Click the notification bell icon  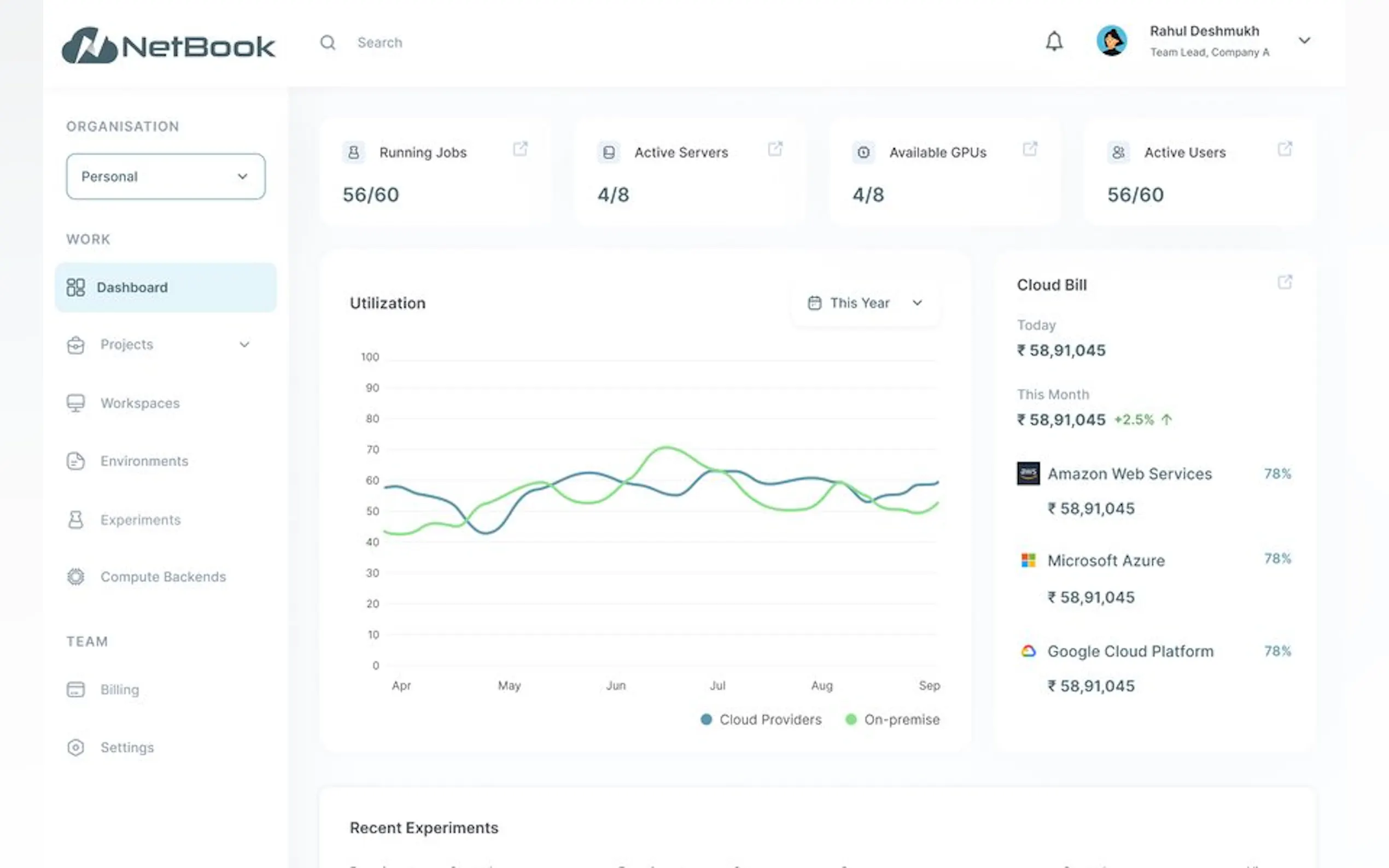(1054, 42)
